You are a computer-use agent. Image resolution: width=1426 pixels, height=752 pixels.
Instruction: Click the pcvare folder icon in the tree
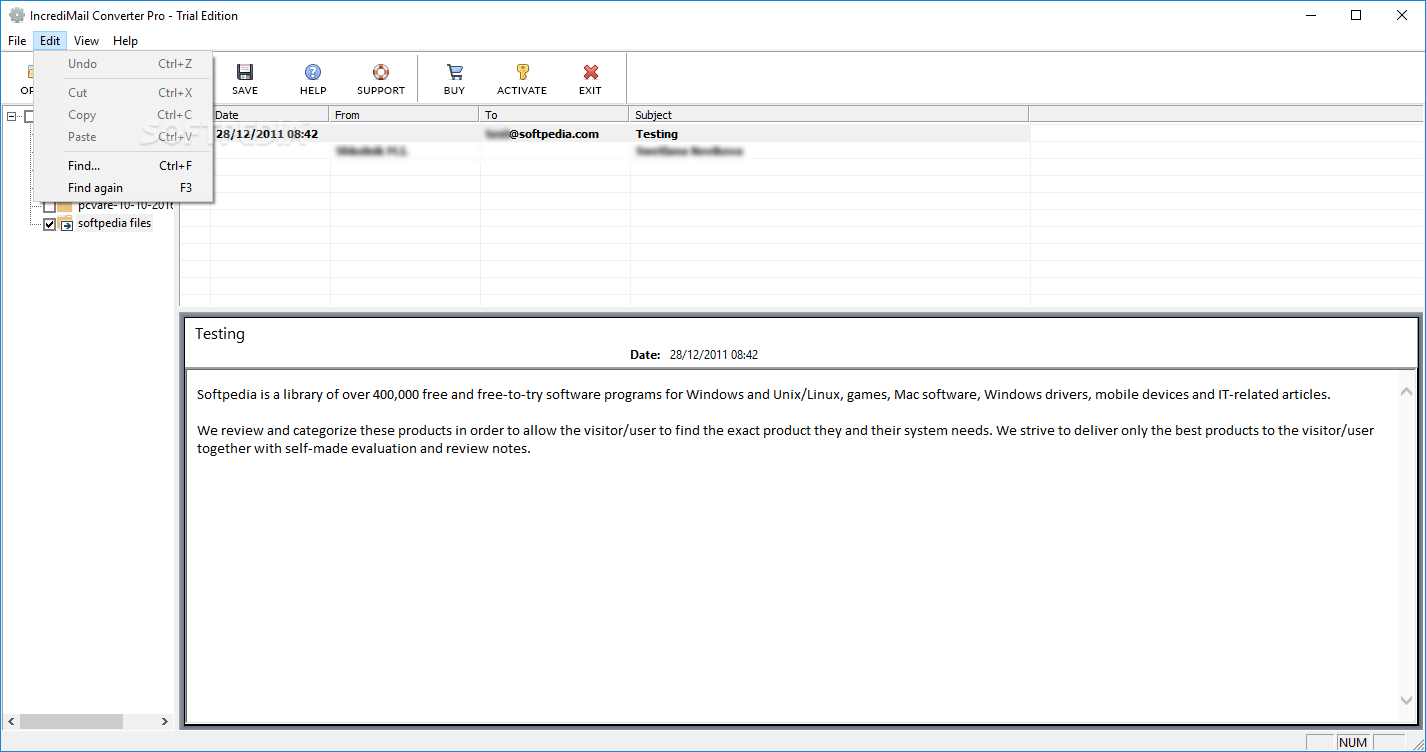pos(66,206)
